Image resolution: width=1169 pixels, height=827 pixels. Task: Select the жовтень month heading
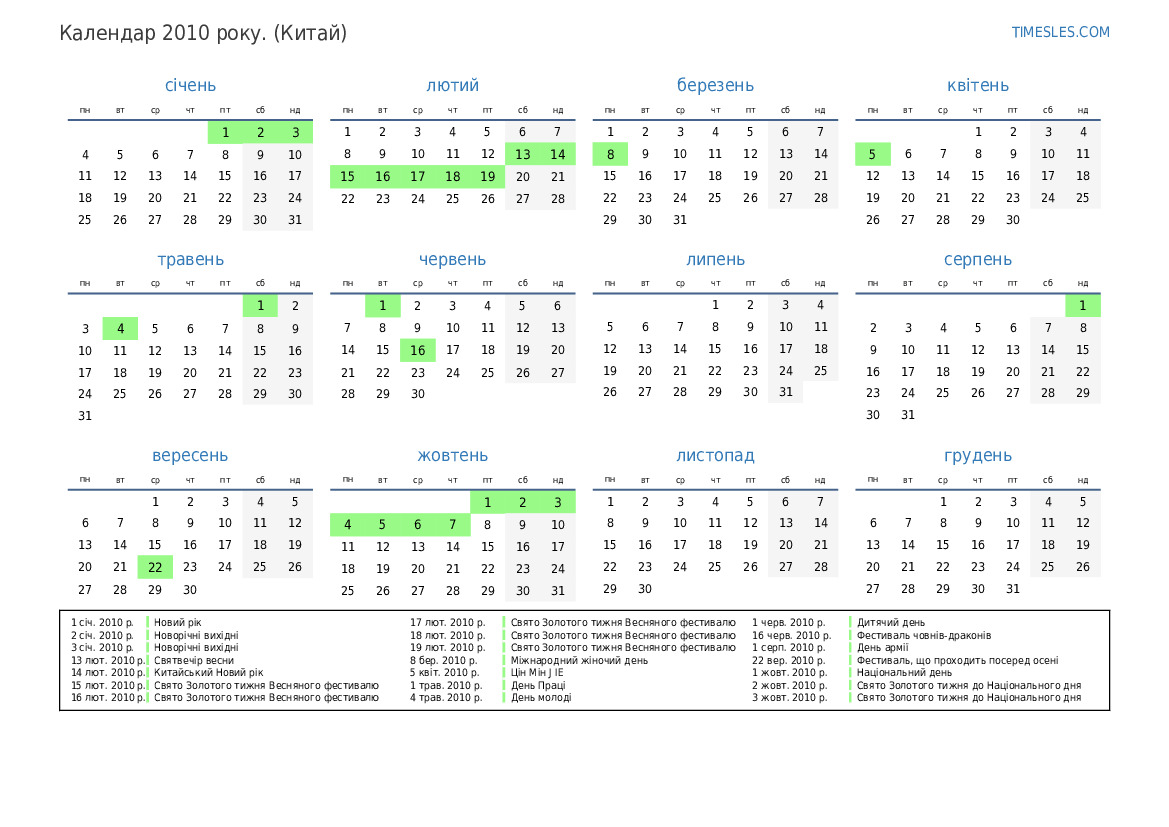(452, 456)
